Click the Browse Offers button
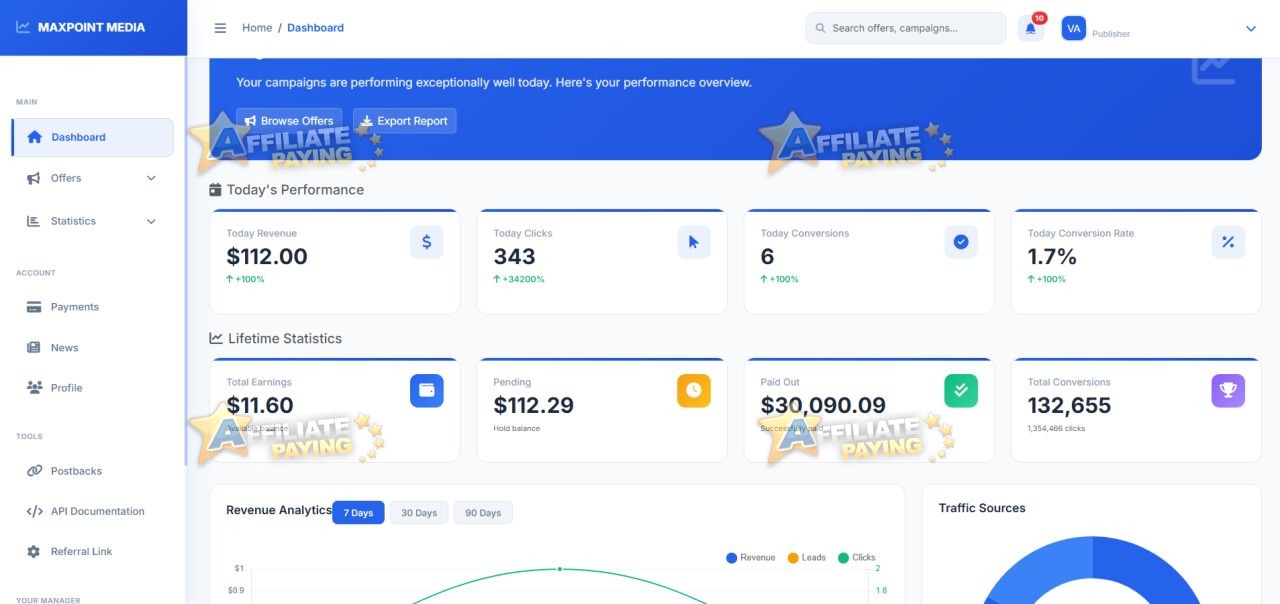 coord(289,121)
